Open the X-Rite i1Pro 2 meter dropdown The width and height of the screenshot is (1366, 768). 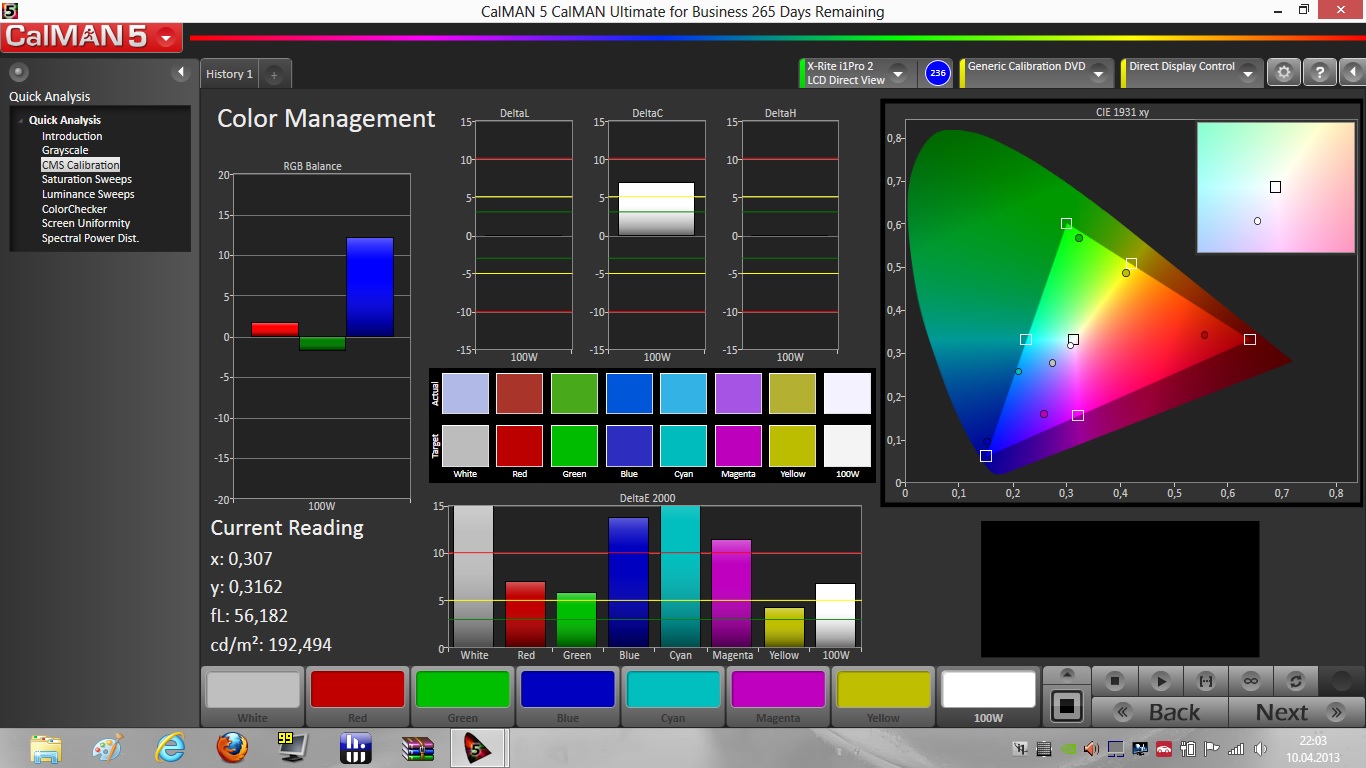pyautogui.click(x=897, y=74)
